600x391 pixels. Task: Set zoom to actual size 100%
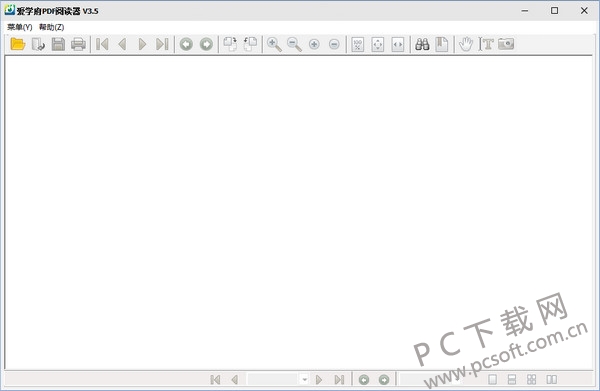(357, 44)
